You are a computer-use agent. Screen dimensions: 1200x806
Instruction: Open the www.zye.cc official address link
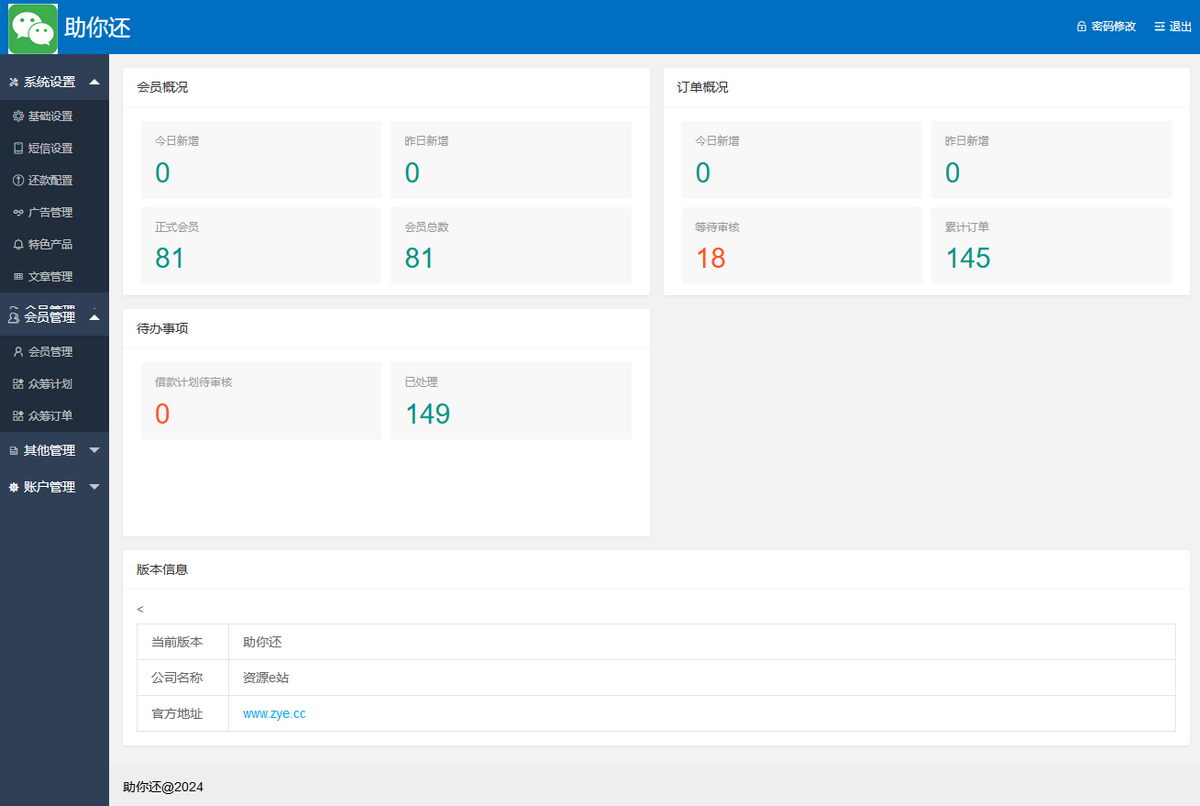coord(273,713)
